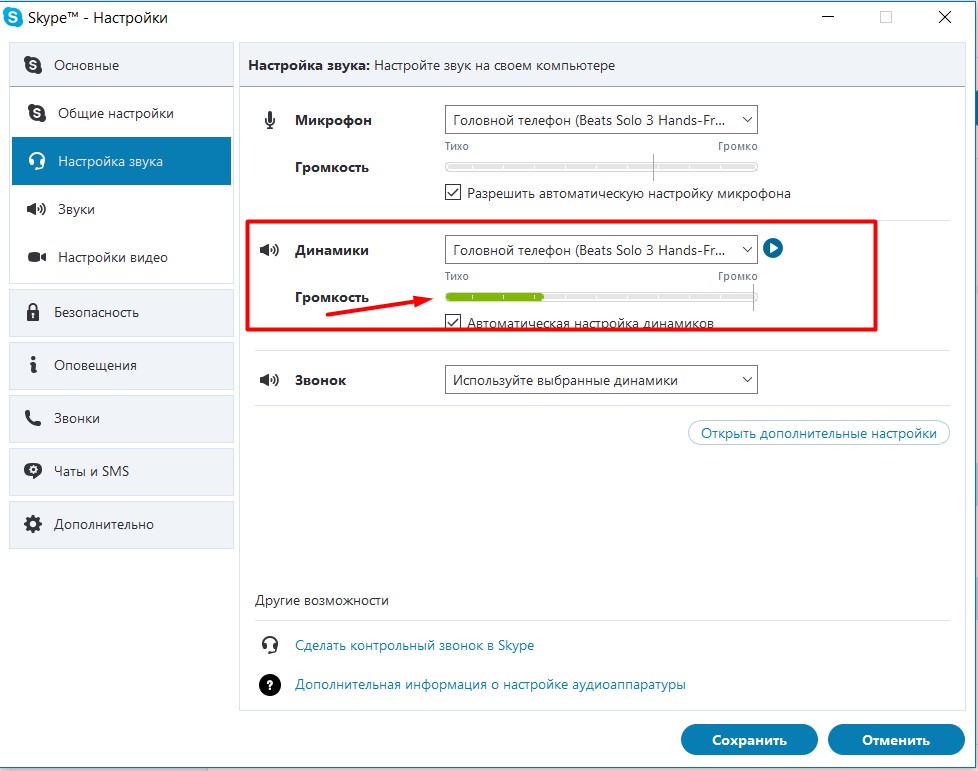Click the Skype logo in title bar
978x771 pixels.
12,17
